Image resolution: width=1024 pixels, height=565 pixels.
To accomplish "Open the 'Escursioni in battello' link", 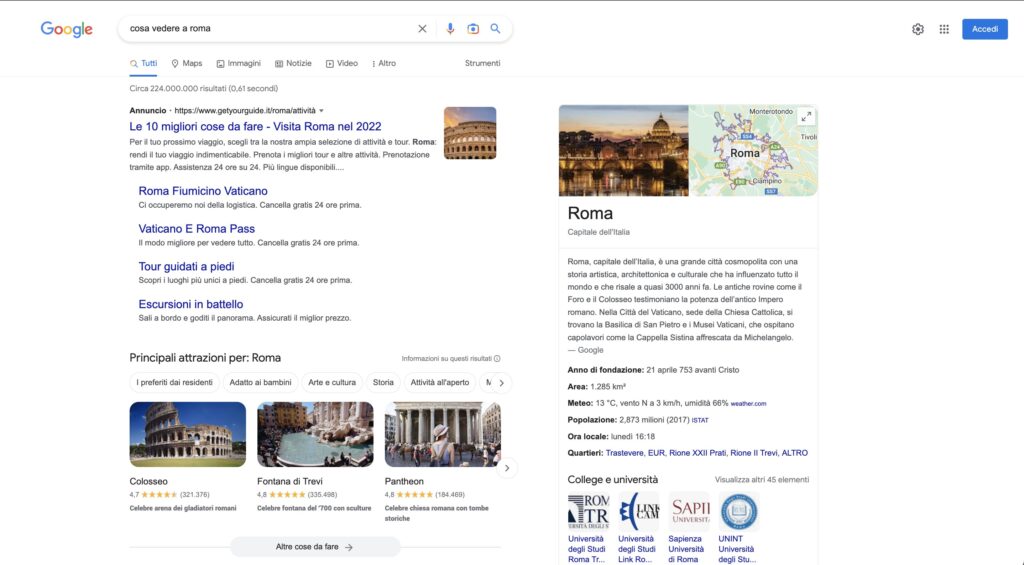I will (x=191, y=304).
